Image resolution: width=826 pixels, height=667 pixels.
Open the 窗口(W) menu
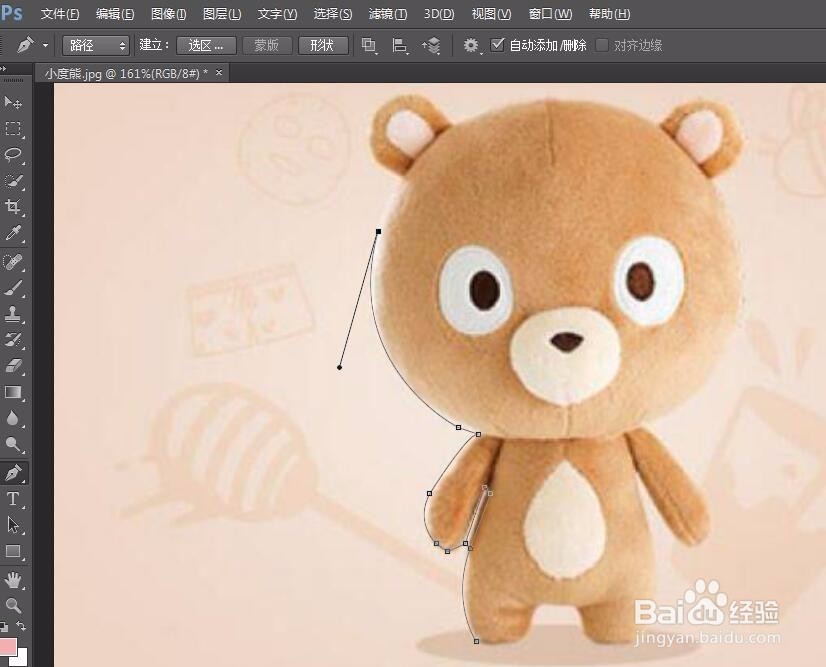pos(550,14)
